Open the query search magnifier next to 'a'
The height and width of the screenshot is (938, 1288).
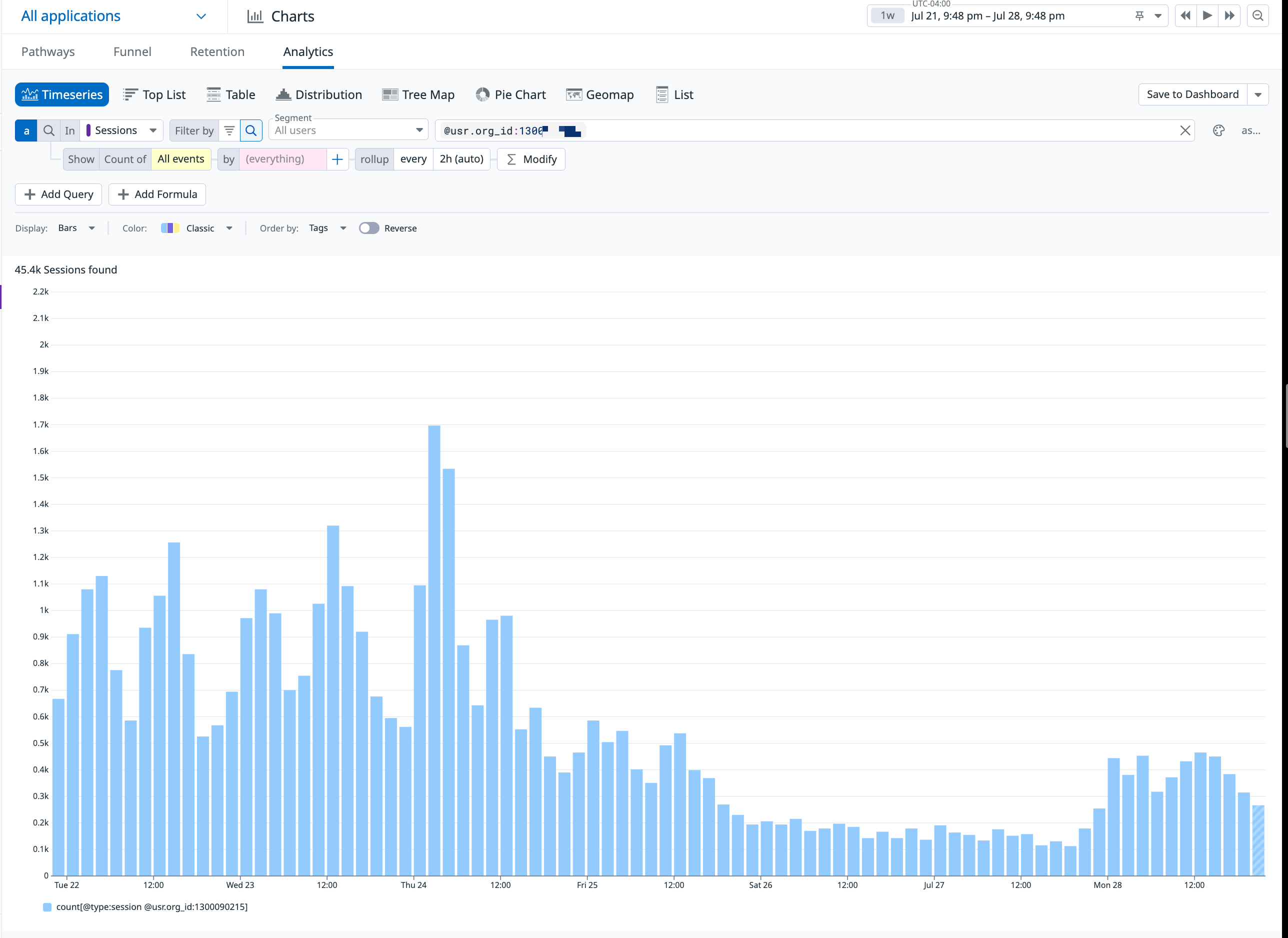pyautogui.click(x=49, y=130)
